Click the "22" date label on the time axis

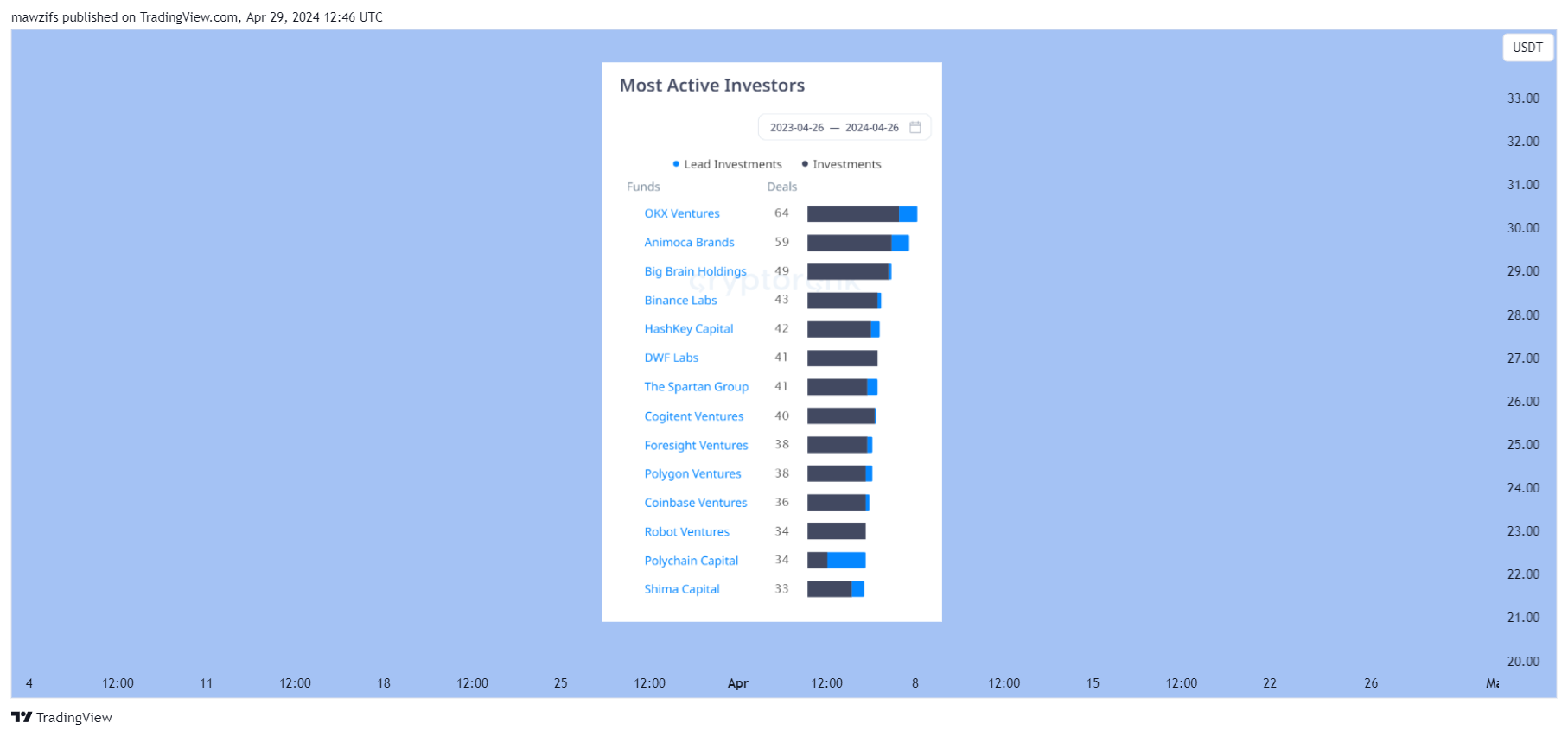[1270, 683]
